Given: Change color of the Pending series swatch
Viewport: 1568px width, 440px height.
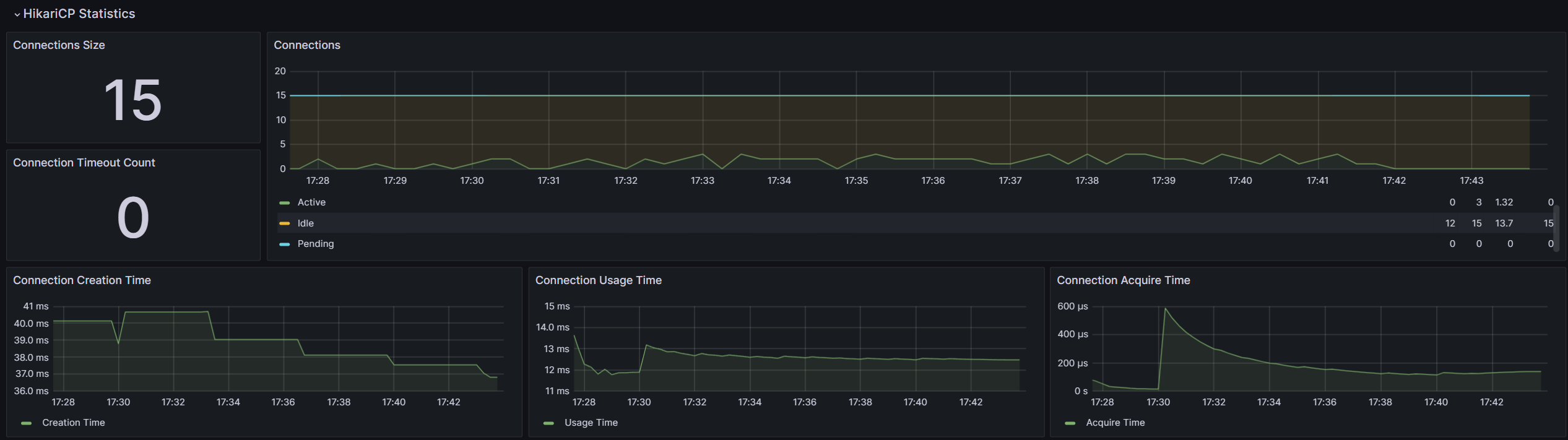Looking at the screenshot, I should [285, 244].
